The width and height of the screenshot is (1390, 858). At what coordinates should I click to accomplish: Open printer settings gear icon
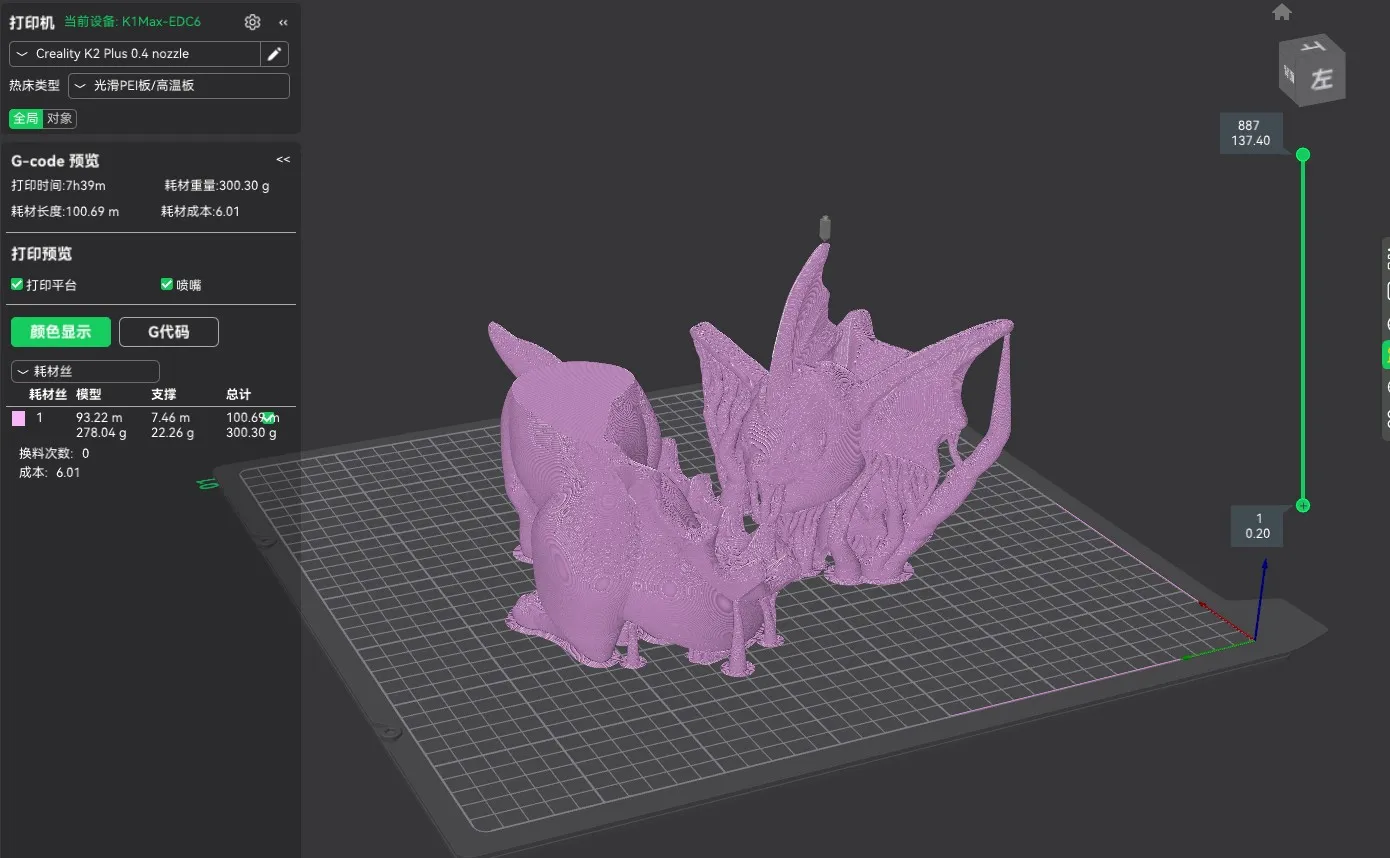[x=252, y=22]
